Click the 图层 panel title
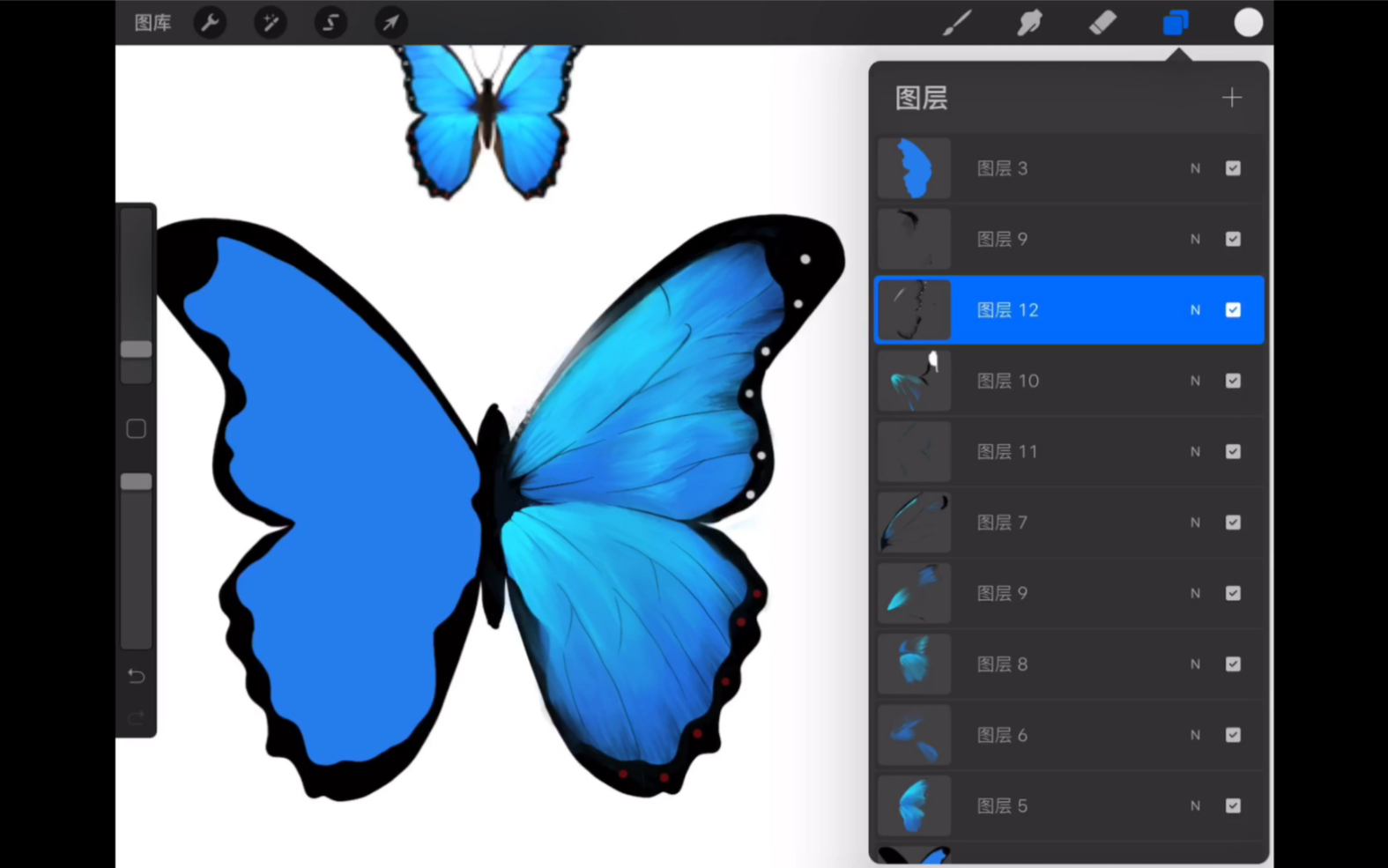Viewport: 1388px width, 868px height. coord(922,98)
